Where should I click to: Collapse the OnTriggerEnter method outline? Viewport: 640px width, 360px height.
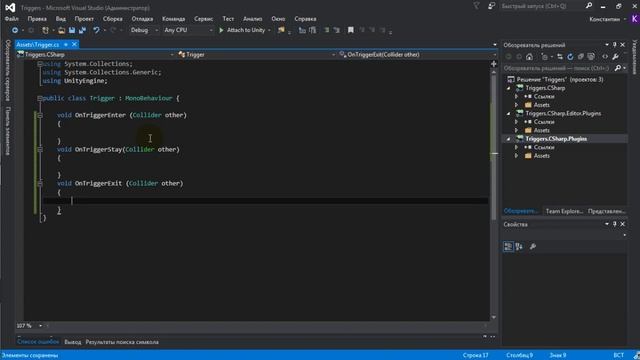coord(40,116)
